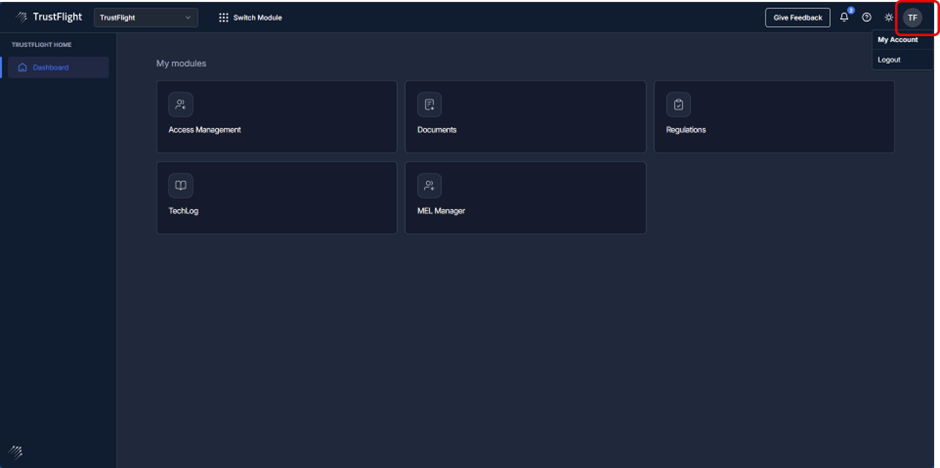Click the TrustFlight icon at bottom-left corner

16,451
